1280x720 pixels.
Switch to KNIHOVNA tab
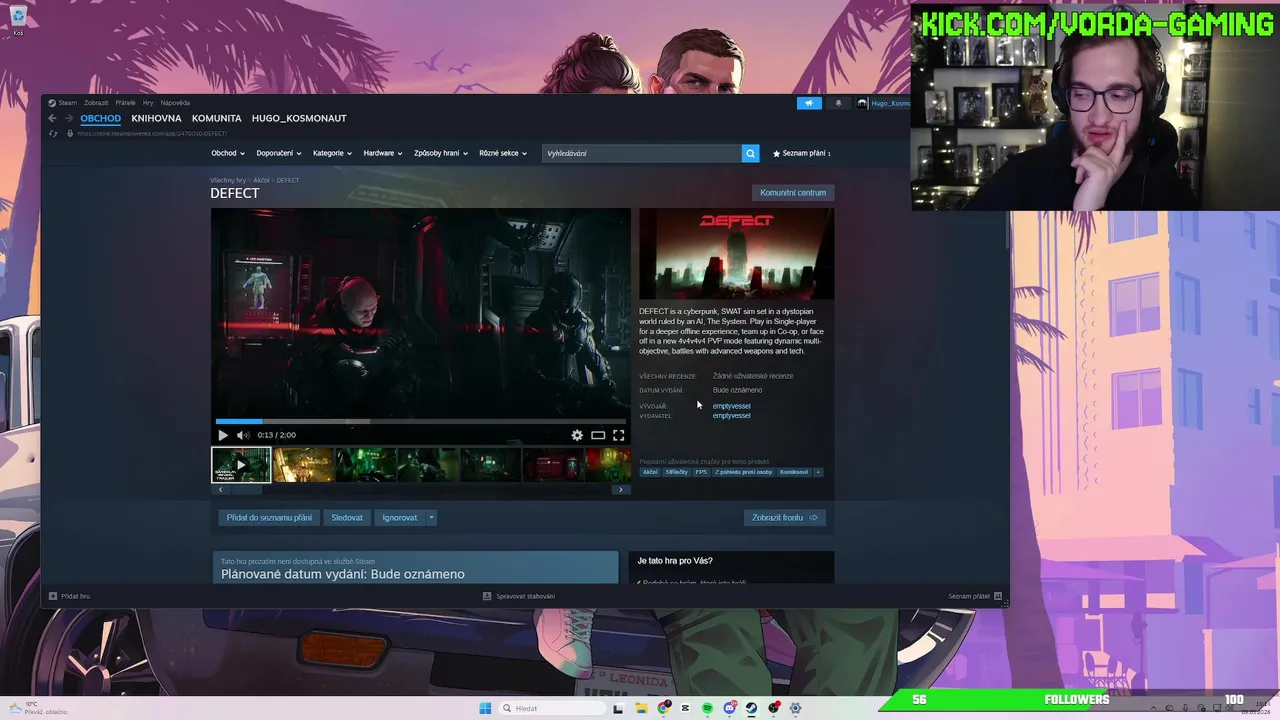pyautogui.click(x=156, y=118)
